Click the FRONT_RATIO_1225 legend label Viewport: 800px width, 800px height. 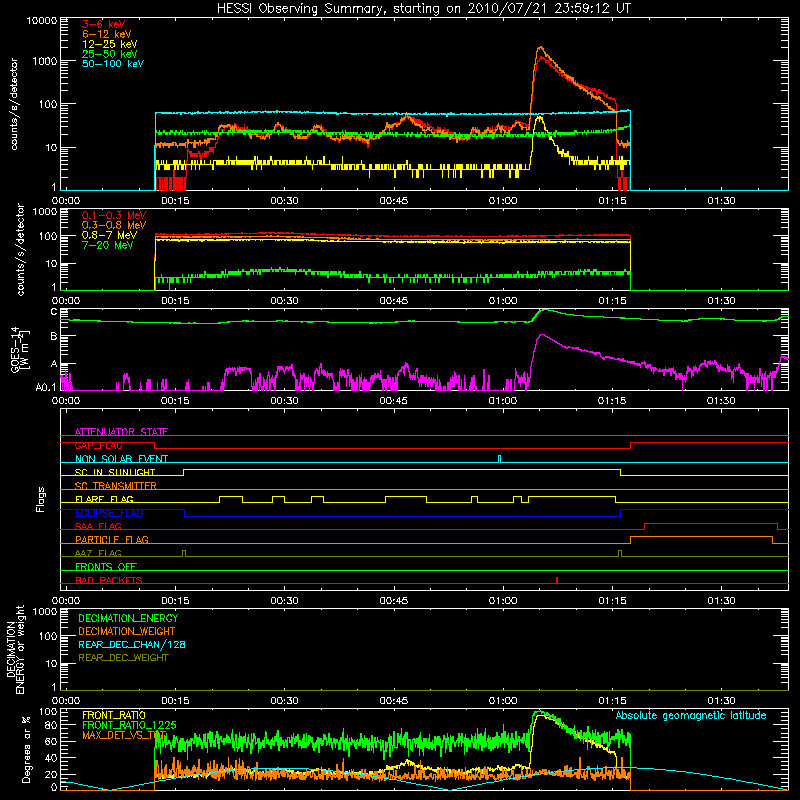[129, 725]
